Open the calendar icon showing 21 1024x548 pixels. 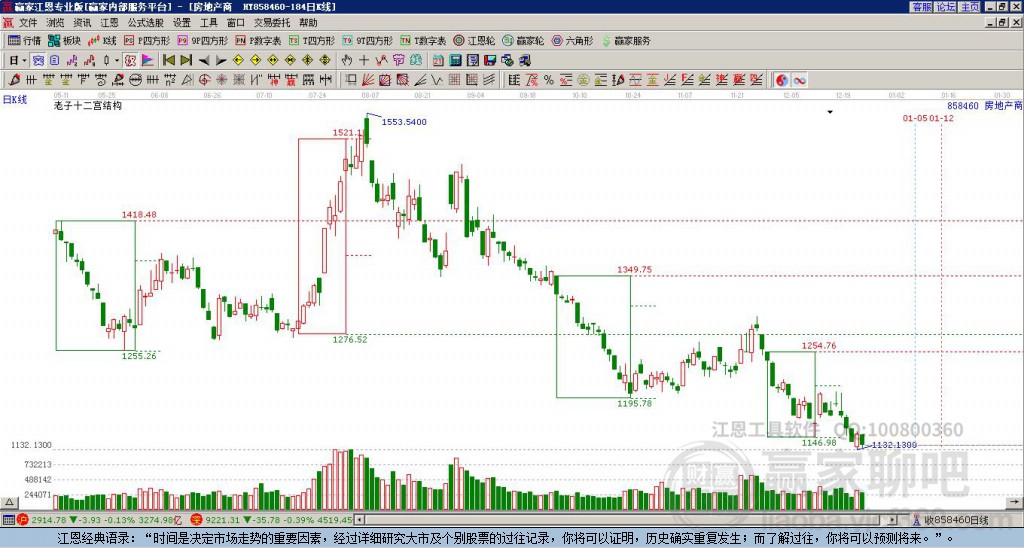click(438, 60)
